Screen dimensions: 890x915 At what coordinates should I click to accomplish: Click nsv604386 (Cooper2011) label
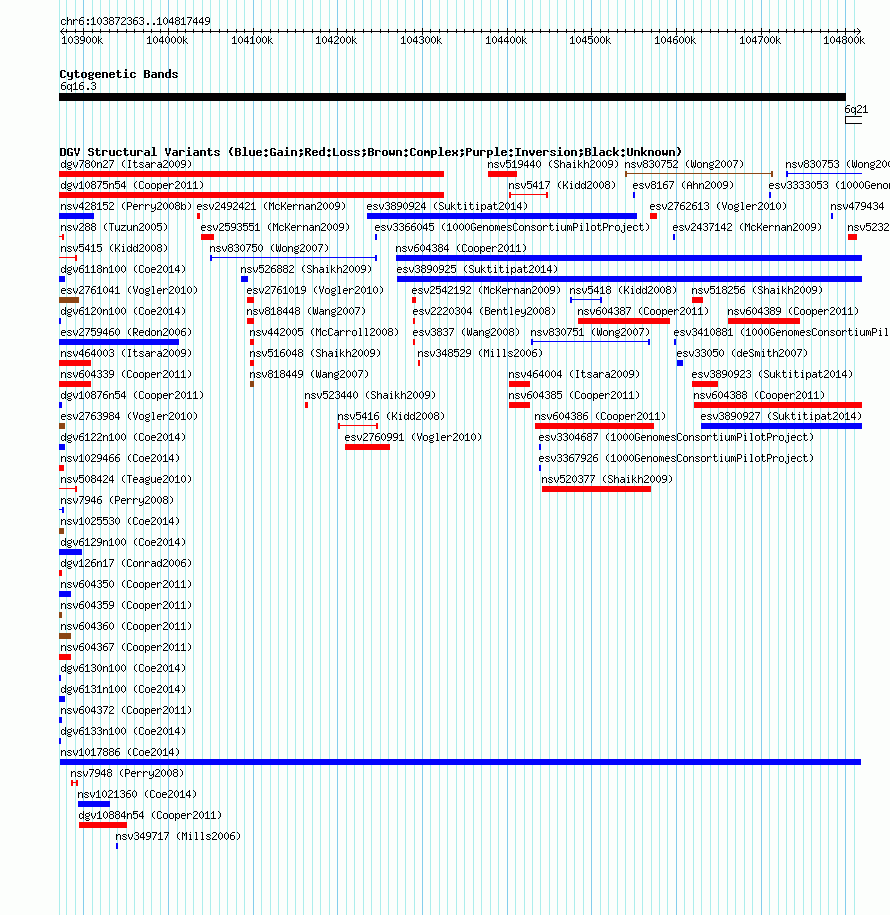601,417
